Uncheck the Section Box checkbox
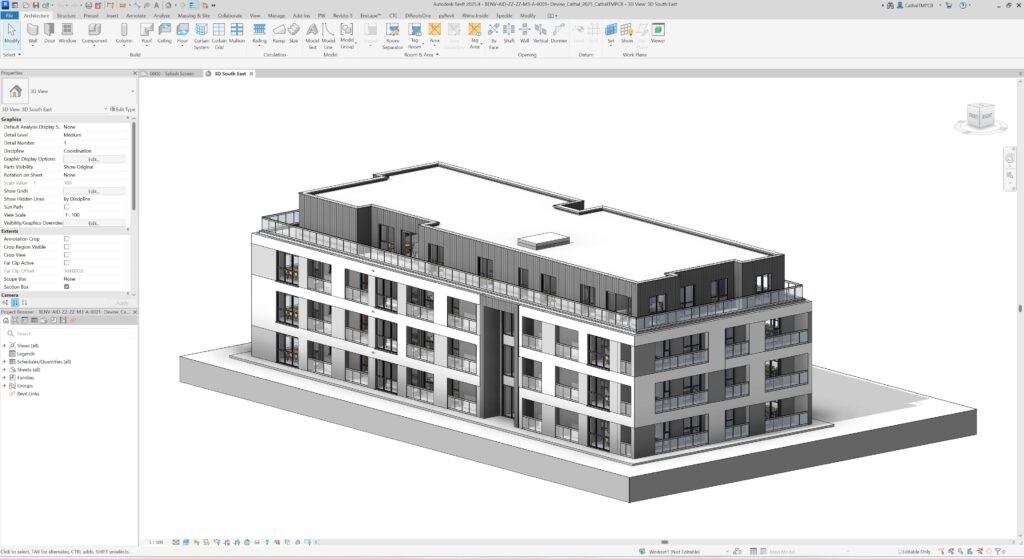1024x559 pixels. pos(67,287)
